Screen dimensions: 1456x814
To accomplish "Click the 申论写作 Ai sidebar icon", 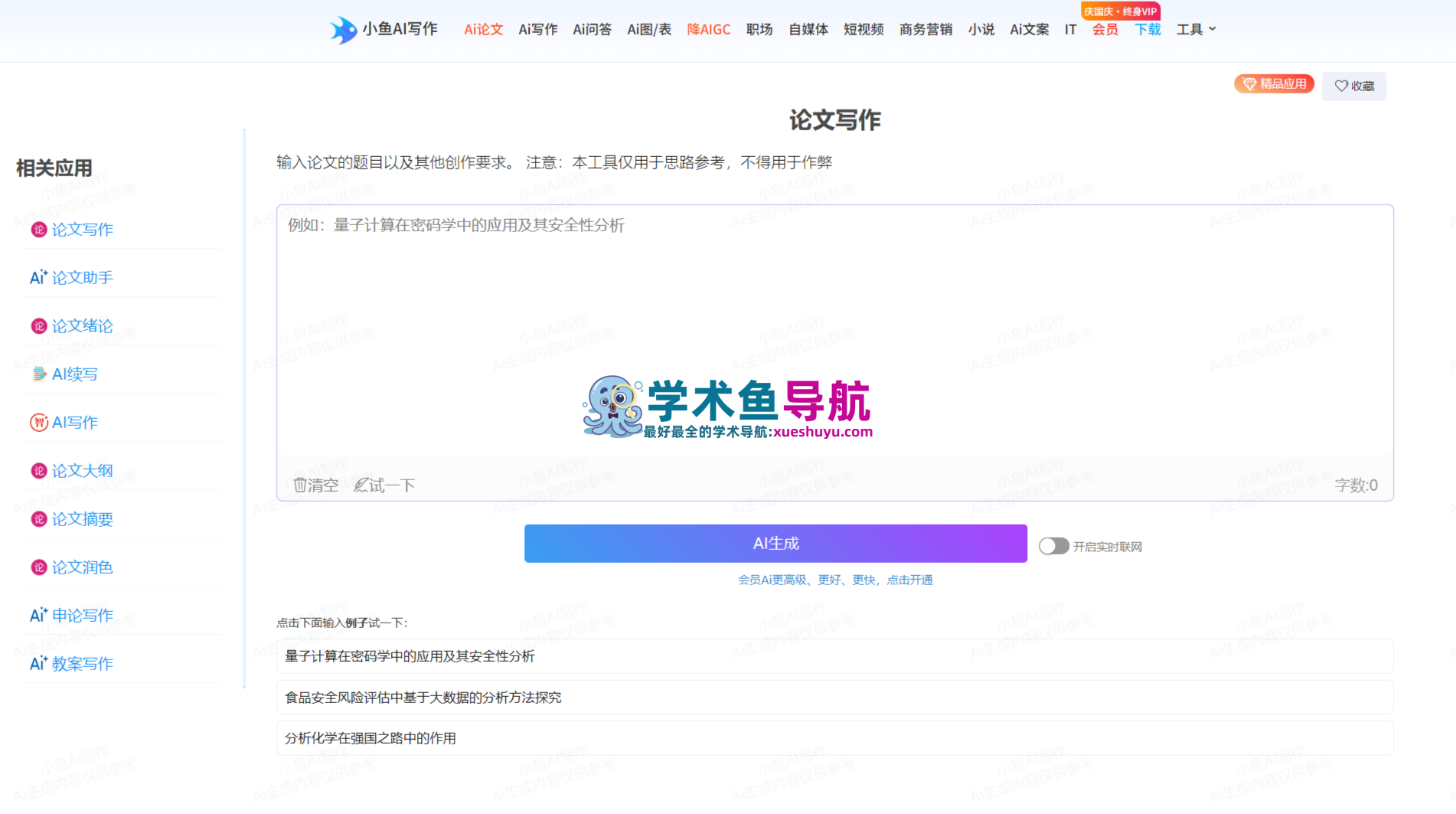I will [x=38, y=615].
